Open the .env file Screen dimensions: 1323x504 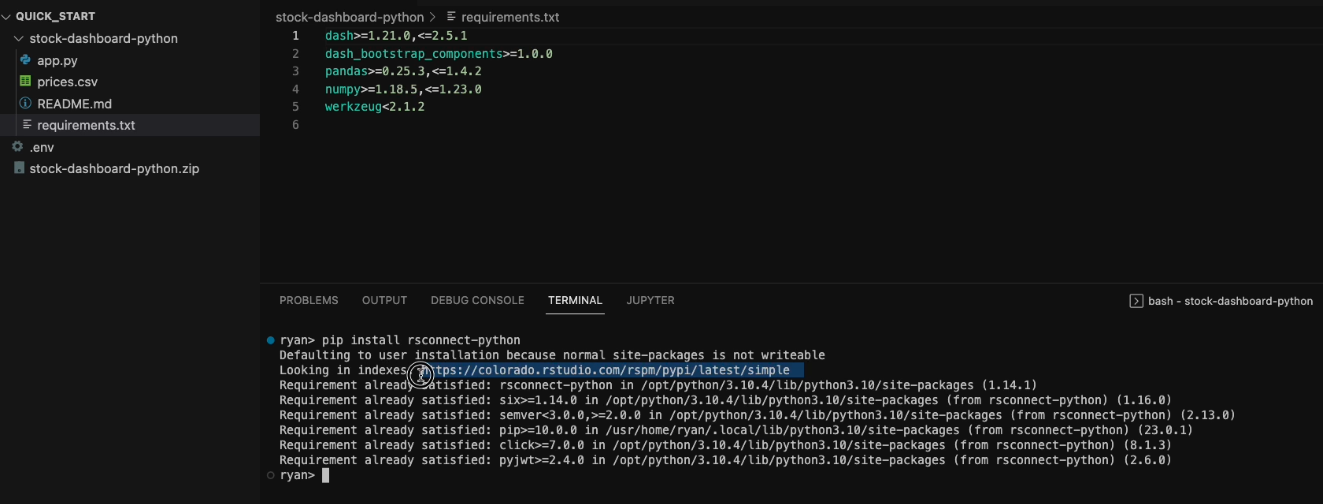[x=41, y=147]
